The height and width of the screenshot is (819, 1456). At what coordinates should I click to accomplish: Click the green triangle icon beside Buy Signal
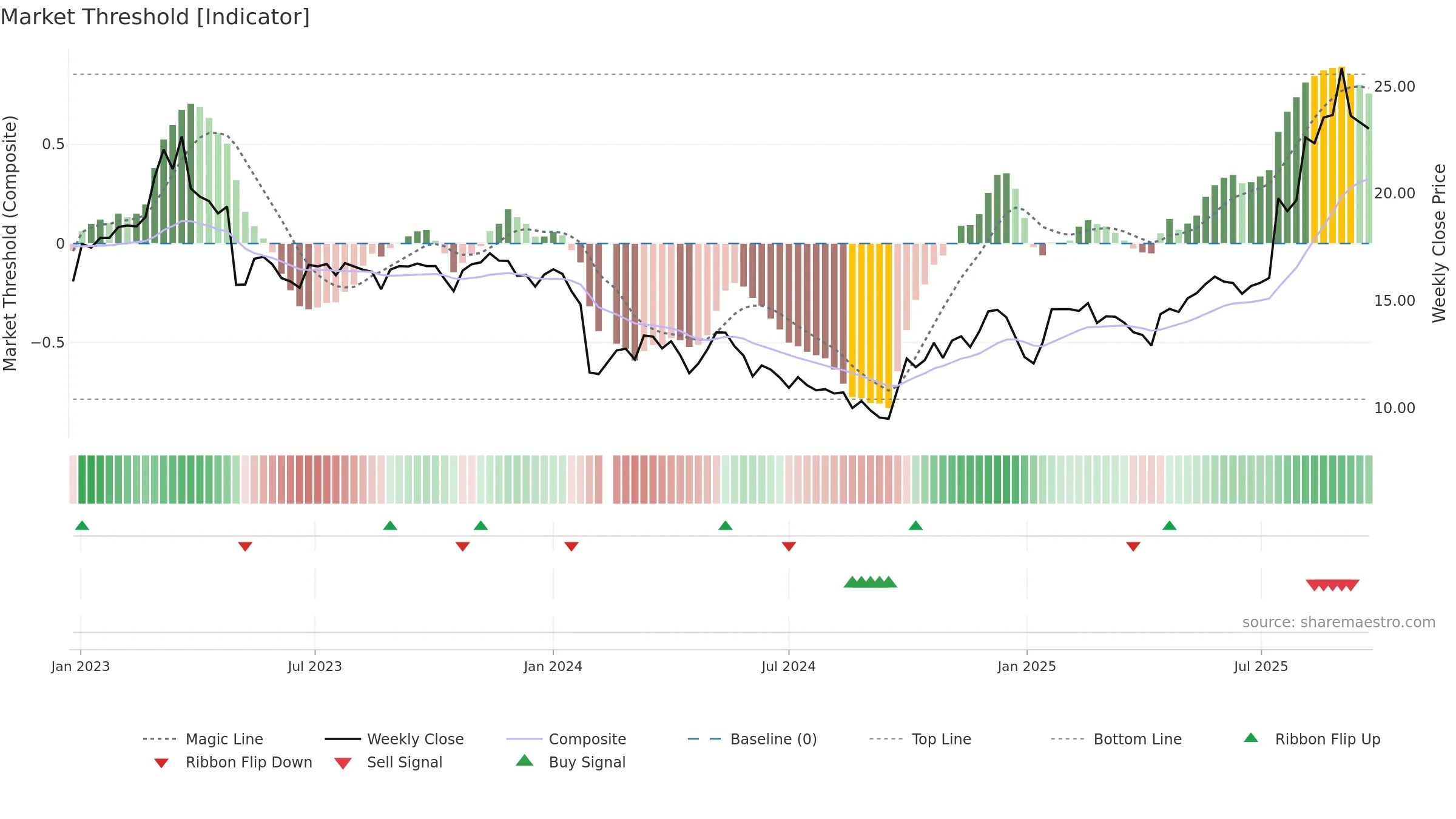click(525, 760)
